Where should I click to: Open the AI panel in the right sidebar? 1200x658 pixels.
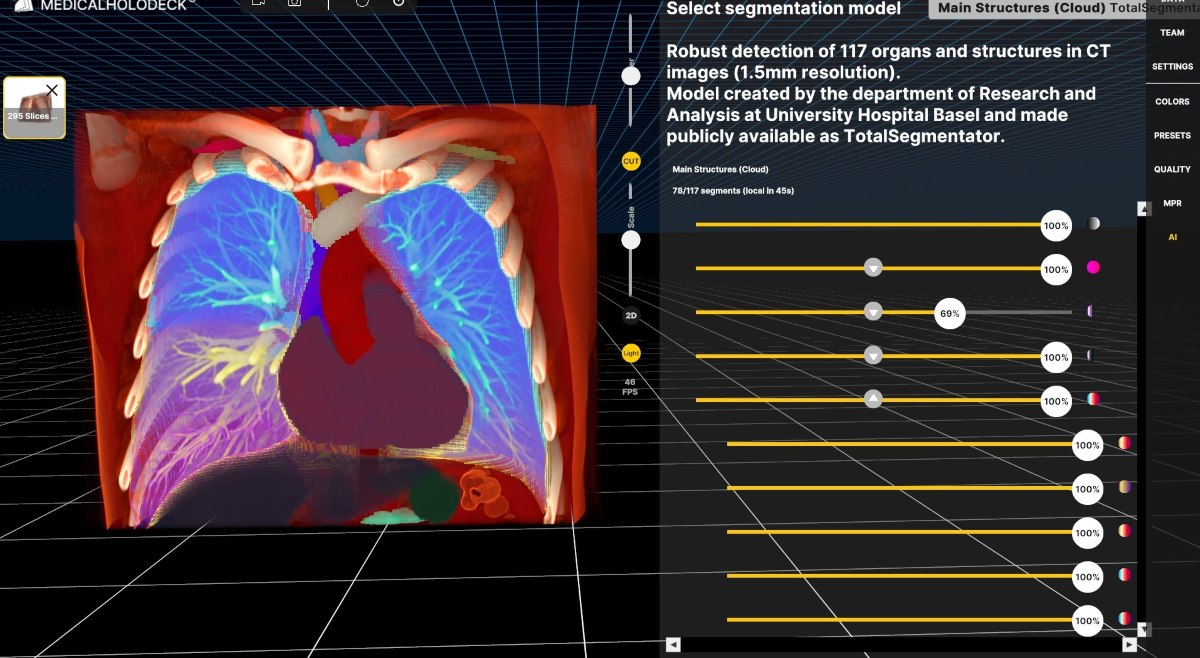(x=1172, y=237)
